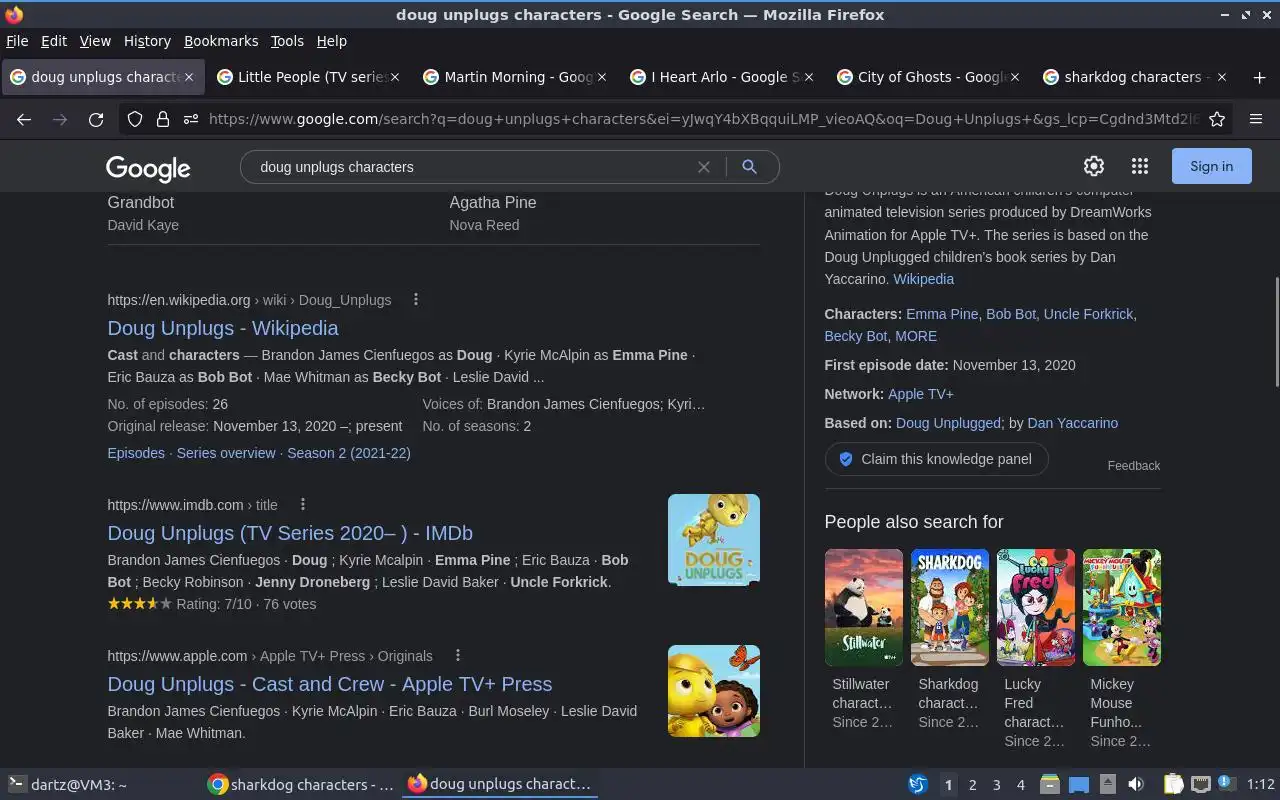This screenshot has width=1280, height=800.
Task: Open a new tab with plus button
Action: pyautogui.click(x=1259, y=77)
